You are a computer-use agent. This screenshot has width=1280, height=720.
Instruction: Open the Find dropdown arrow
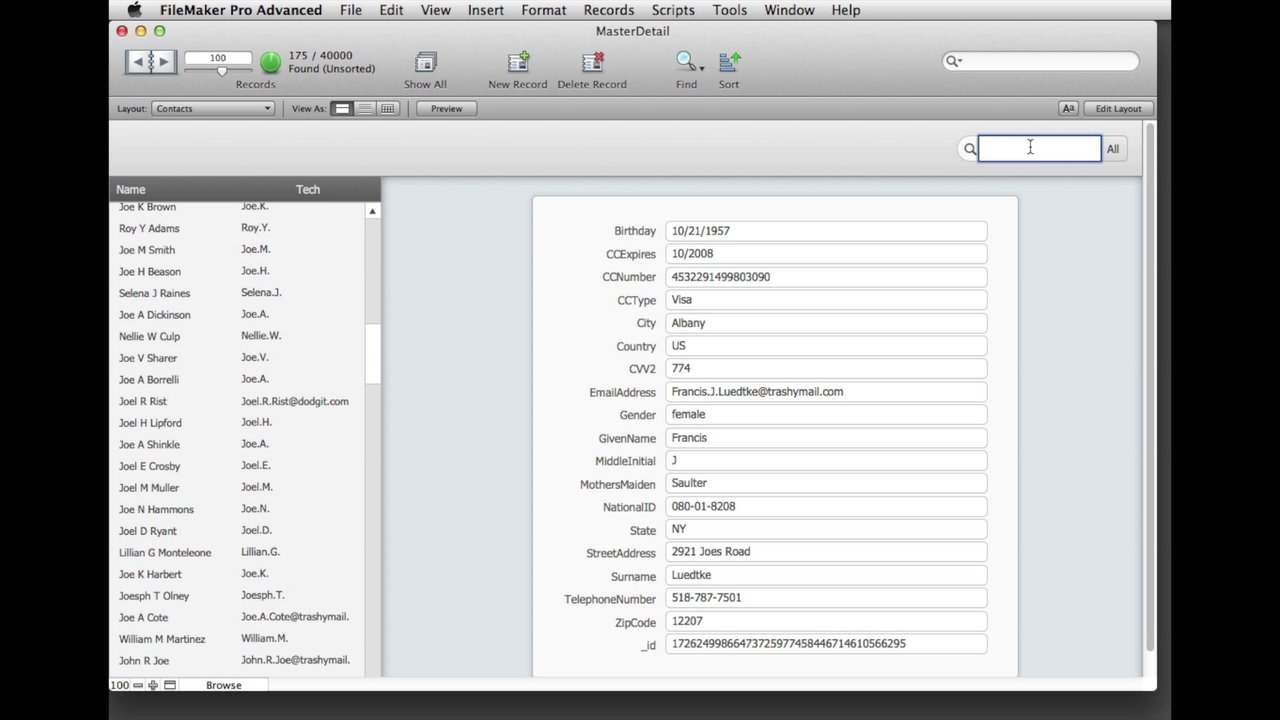pyautogui.click(x=702, y=69)
